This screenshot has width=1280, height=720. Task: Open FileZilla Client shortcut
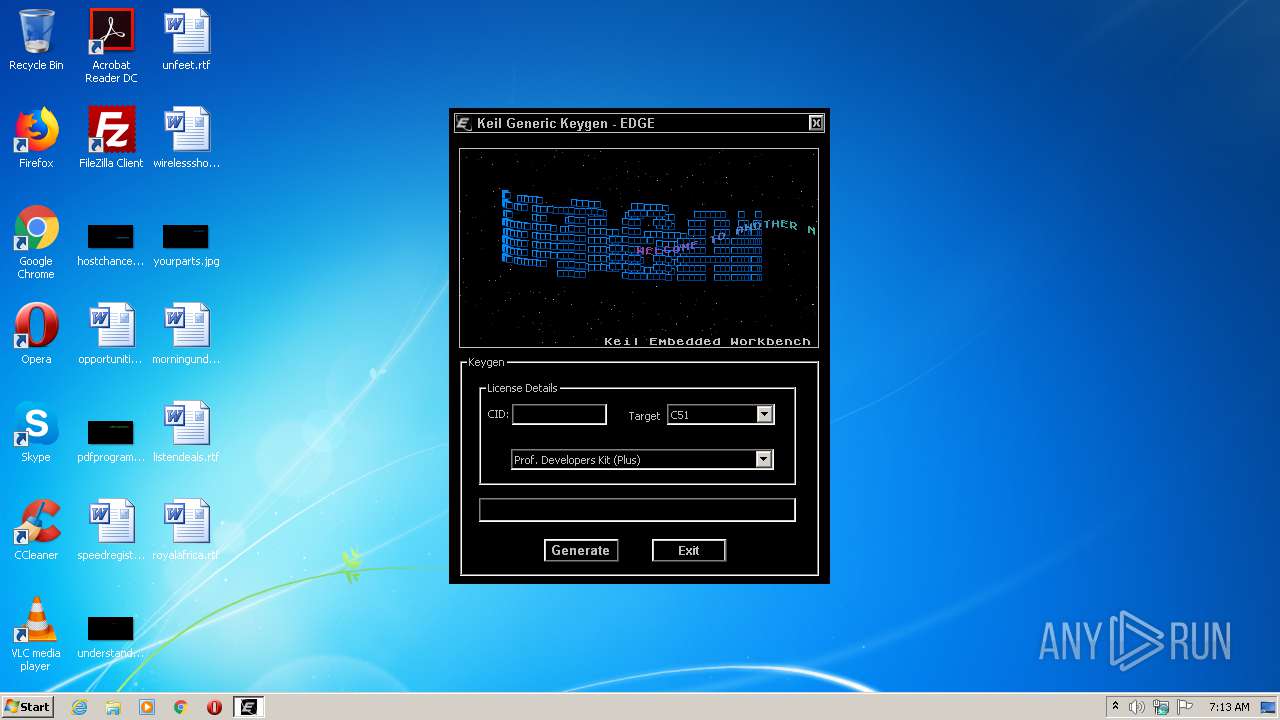[111, 138]
